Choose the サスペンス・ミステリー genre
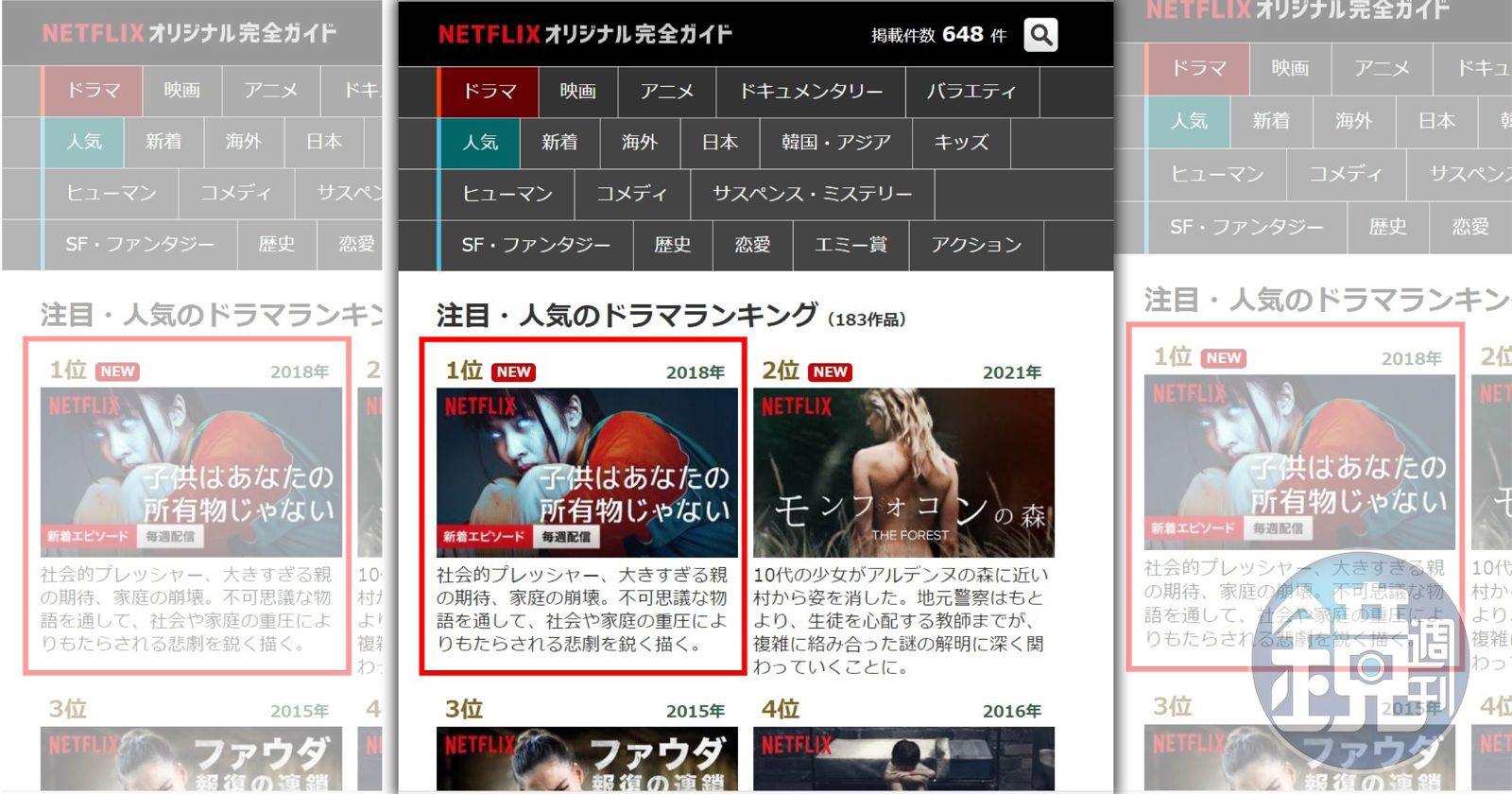The width and height of the screenshot is (1512, 794). (x=812, y=195)
